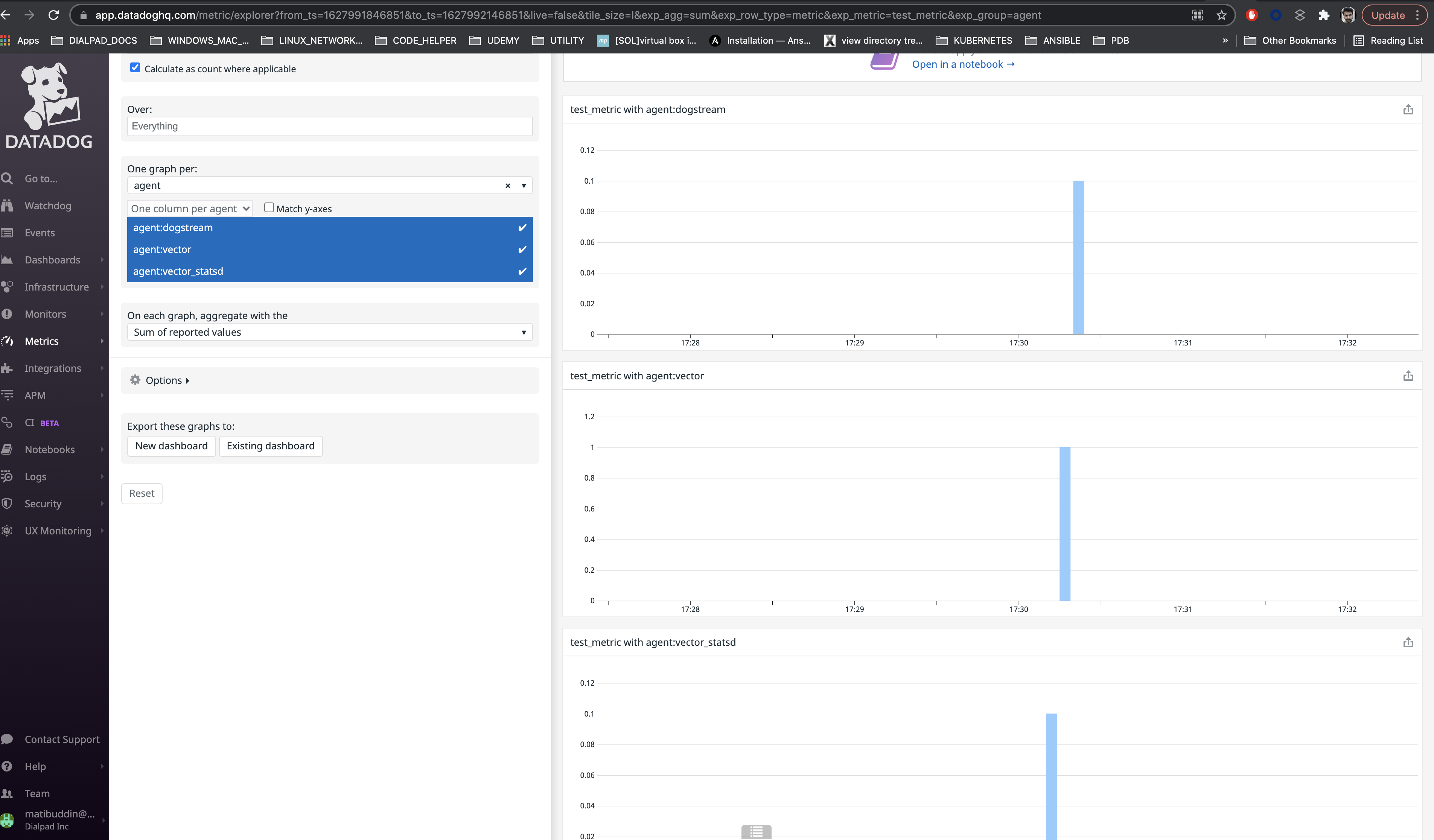Uncheck Calculate as count where applicable
Screen dimensions: 1434x840
[x=135, y=68]
